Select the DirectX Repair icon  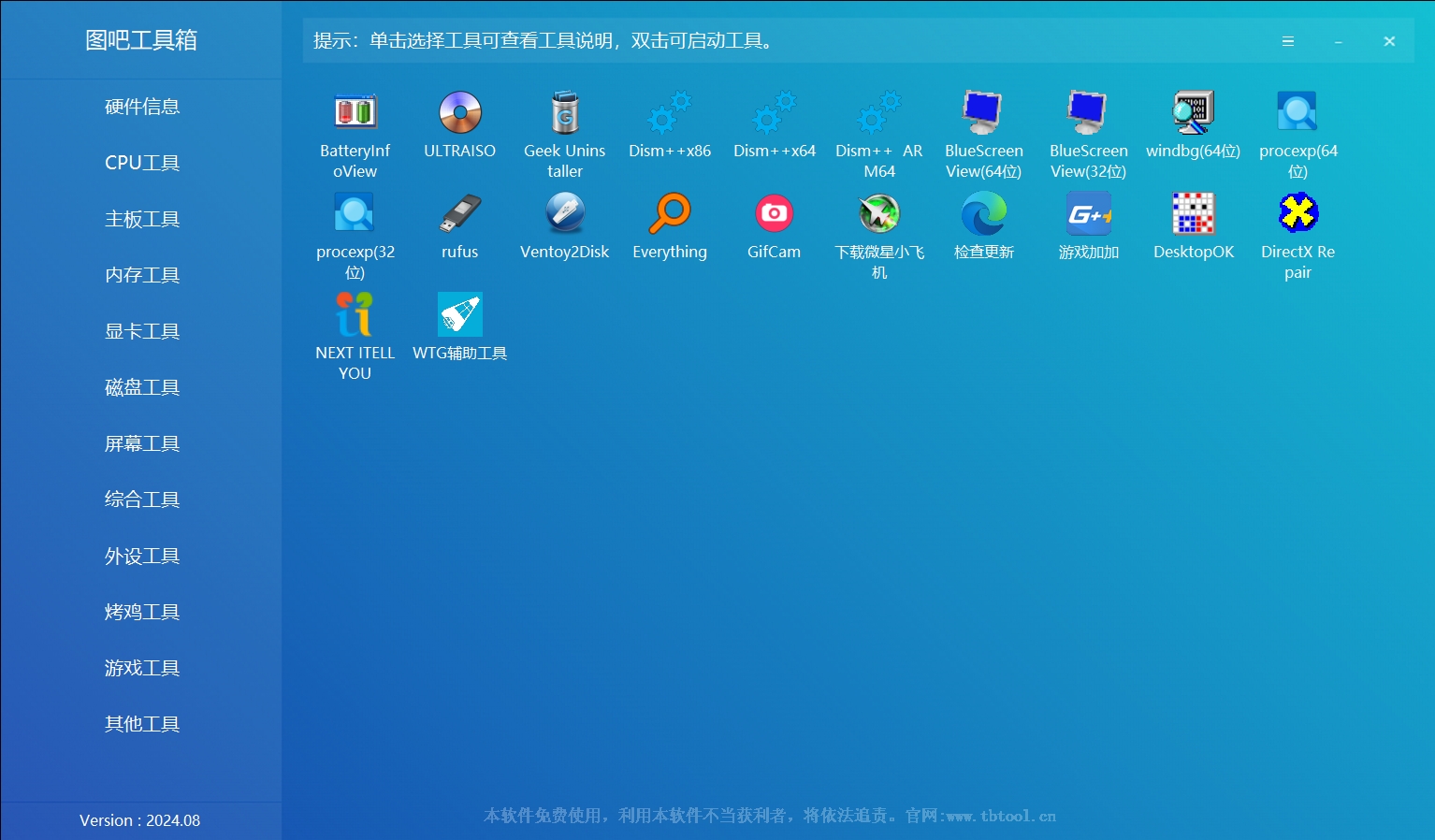tap(1298, 213)
